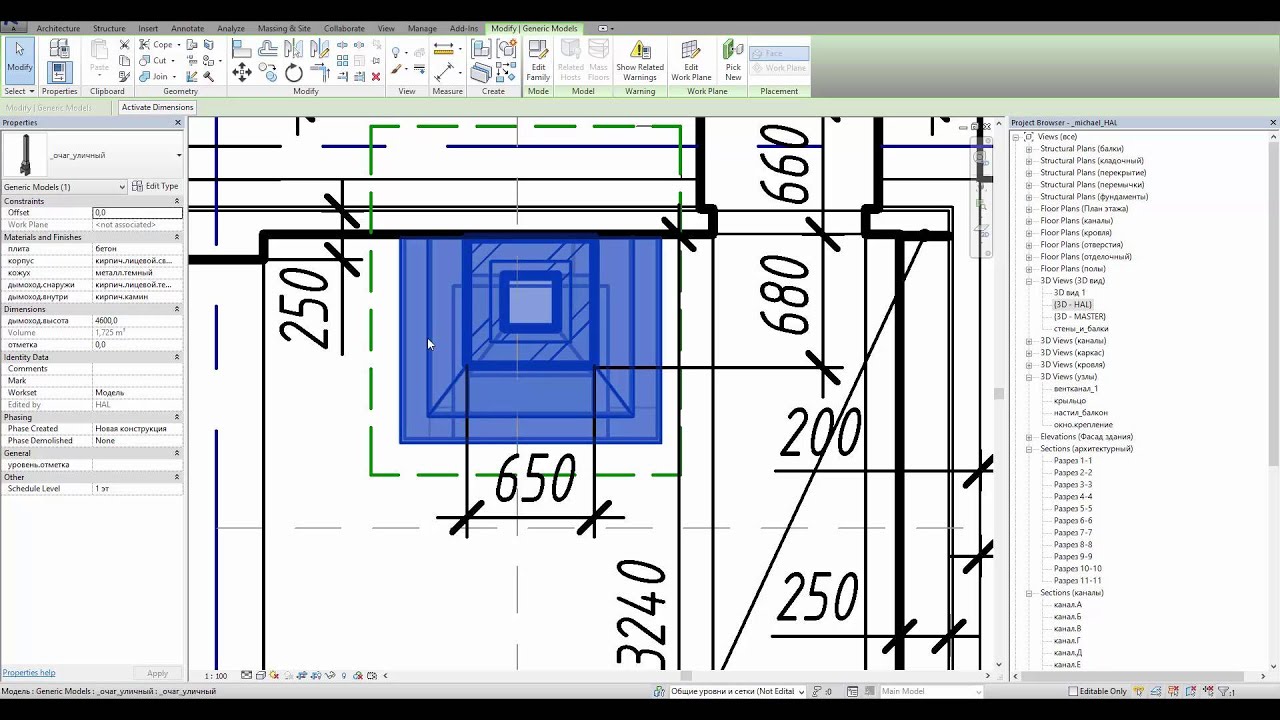
Task: Select the Trim/Extend tool
Action: (319, 72)
